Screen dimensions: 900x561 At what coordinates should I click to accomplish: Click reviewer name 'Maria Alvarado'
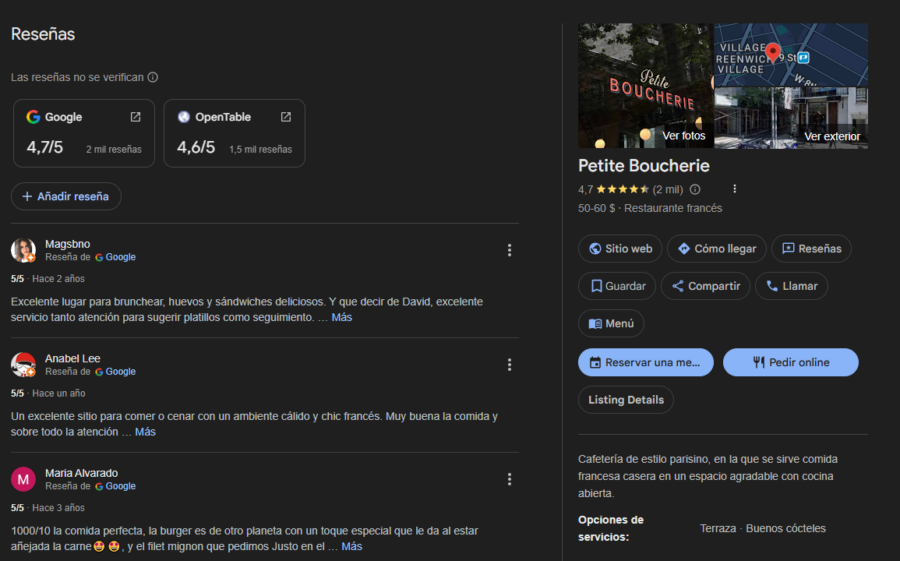click(82, 473)
